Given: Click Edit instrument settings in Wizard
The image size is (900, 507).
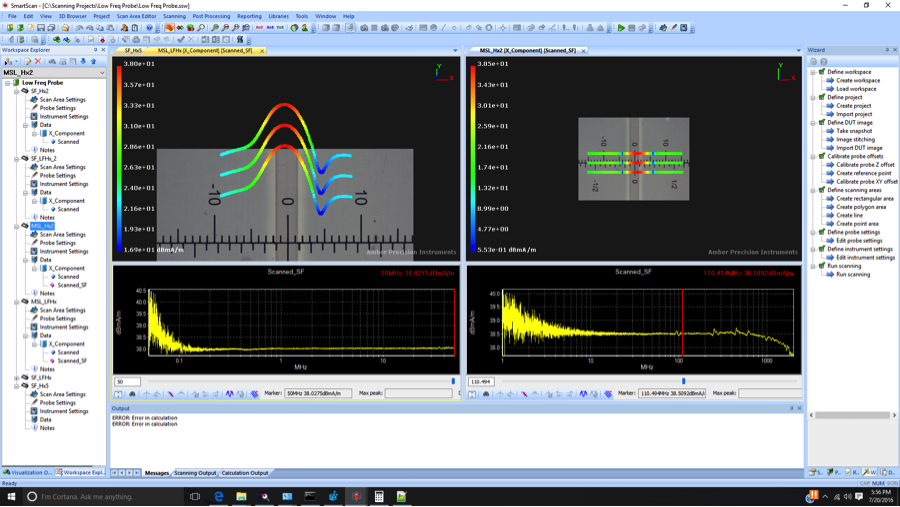Looking at the screenshot, I should (x=864, y=258).
